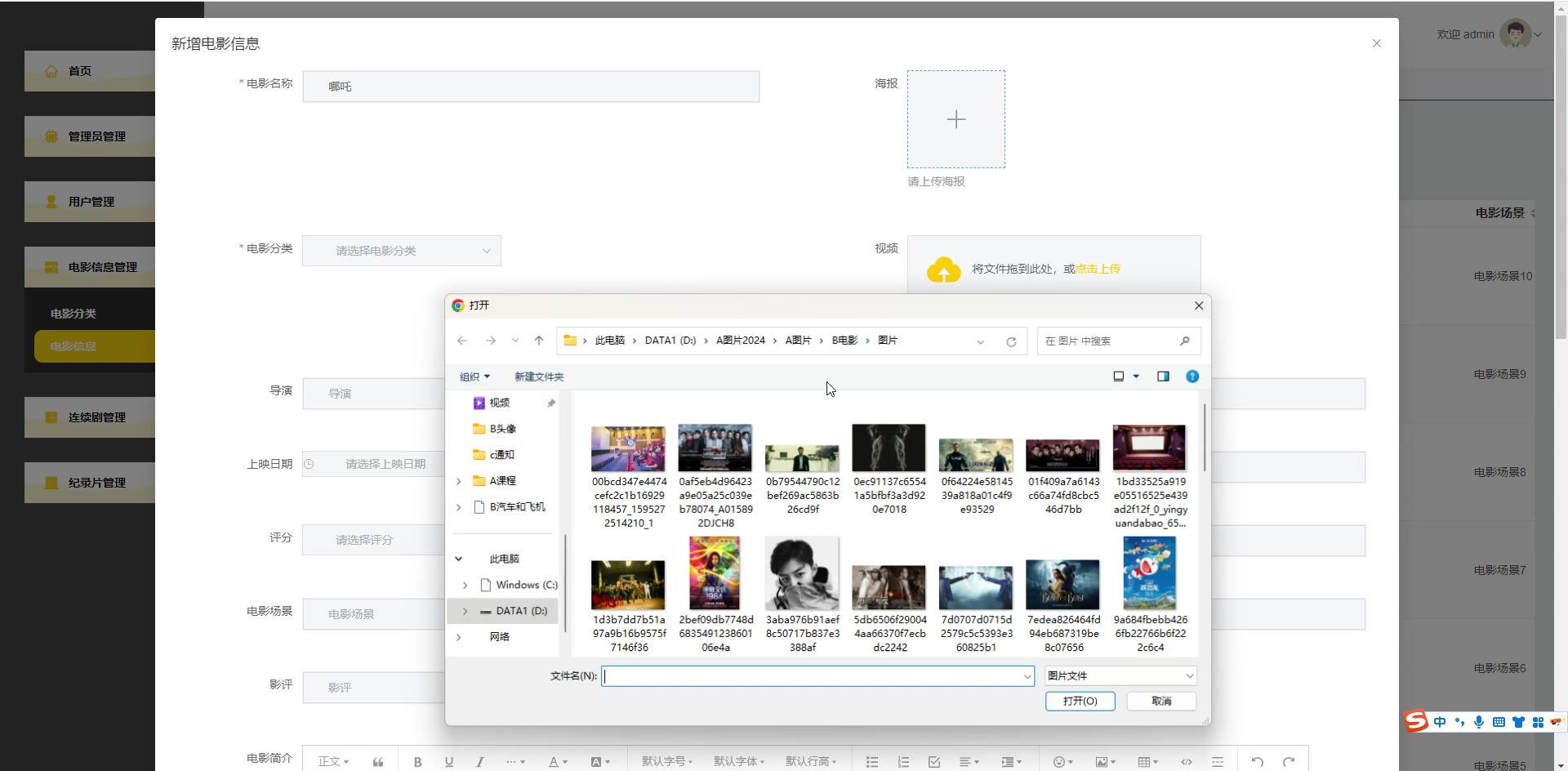Open the 组织 menu

click(474, 377)
